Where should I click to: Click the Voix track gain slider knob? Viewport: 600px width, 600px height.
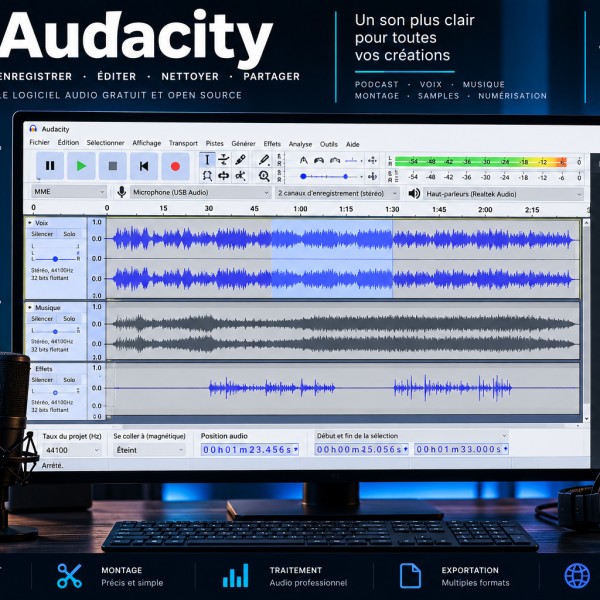pyautogui.click(x=55, y=259)
